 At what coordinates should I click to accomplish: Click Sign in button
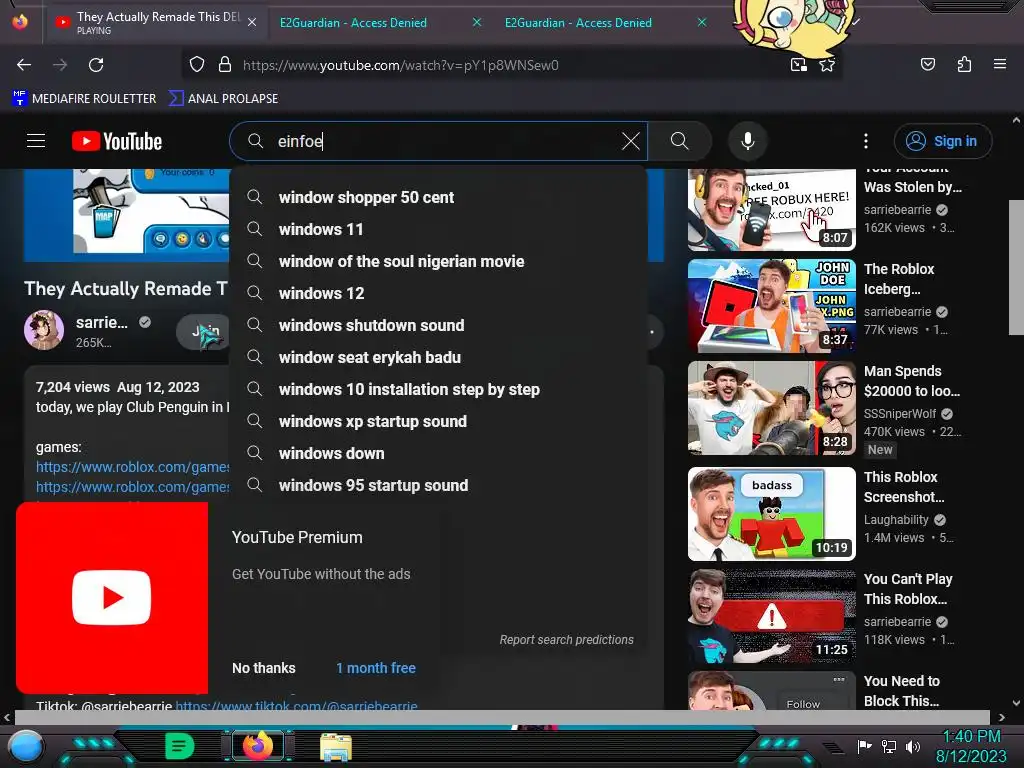click(x=942, y=141)
